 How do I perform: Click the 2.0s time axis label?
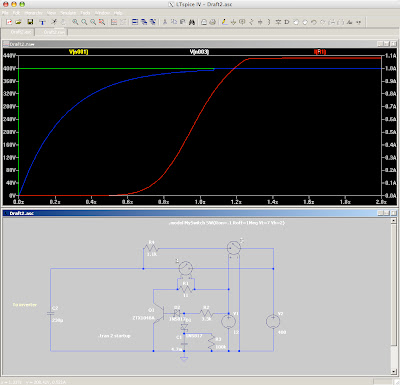pos(381,202)
